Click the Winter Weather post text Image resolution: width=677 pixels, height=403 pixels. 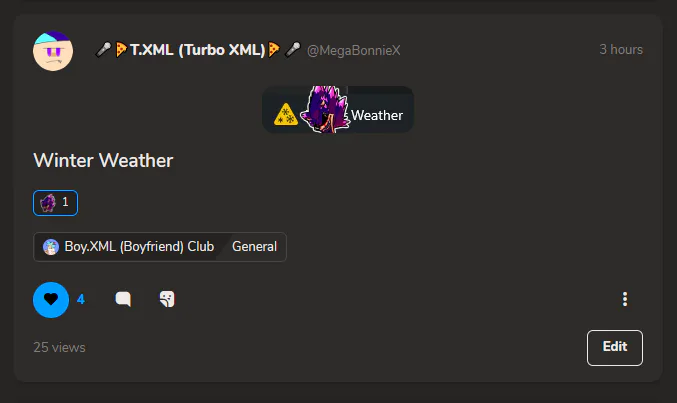click(103, 160)
